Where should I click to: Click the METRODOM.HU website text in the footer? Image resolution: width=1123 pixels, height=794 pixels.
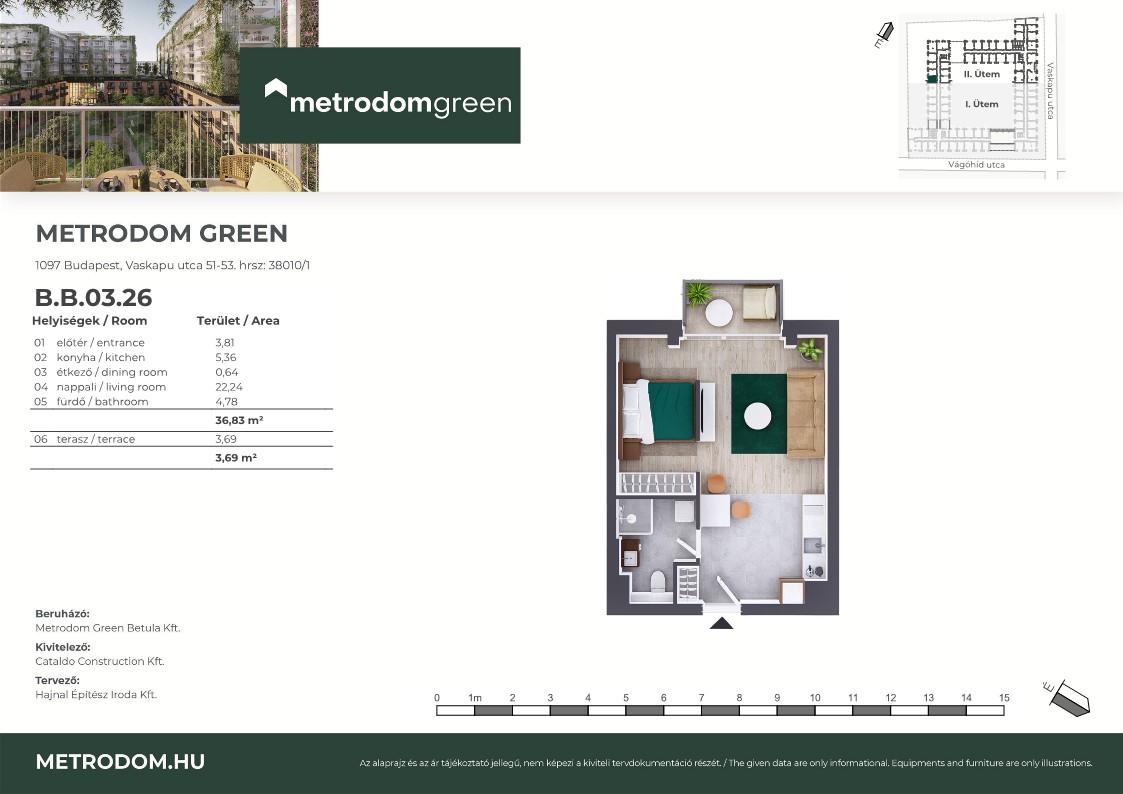[120, 762]
